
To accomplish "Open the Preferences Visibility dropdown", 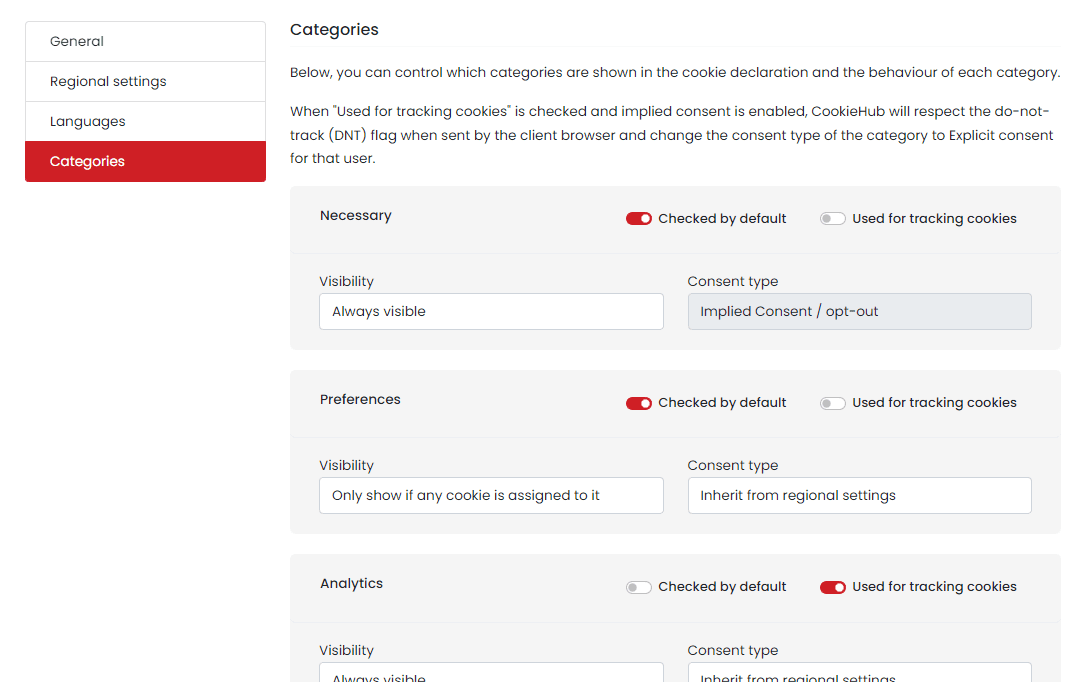I will (x=491, y=495).
